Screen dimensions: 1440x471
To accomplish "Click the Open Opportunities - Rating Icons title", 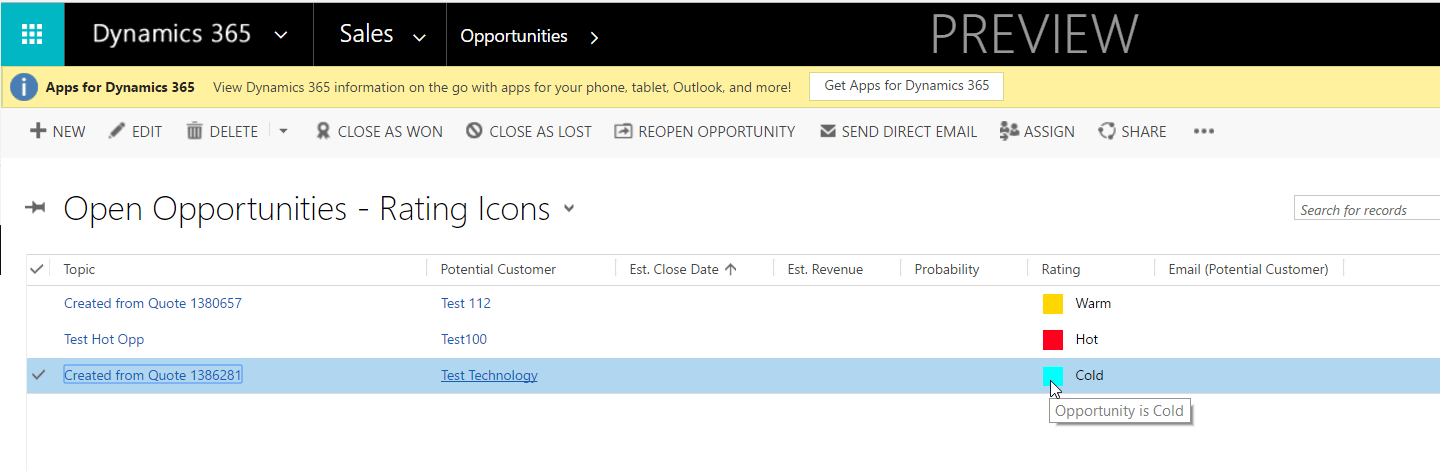I will click(x=307, y=209).
